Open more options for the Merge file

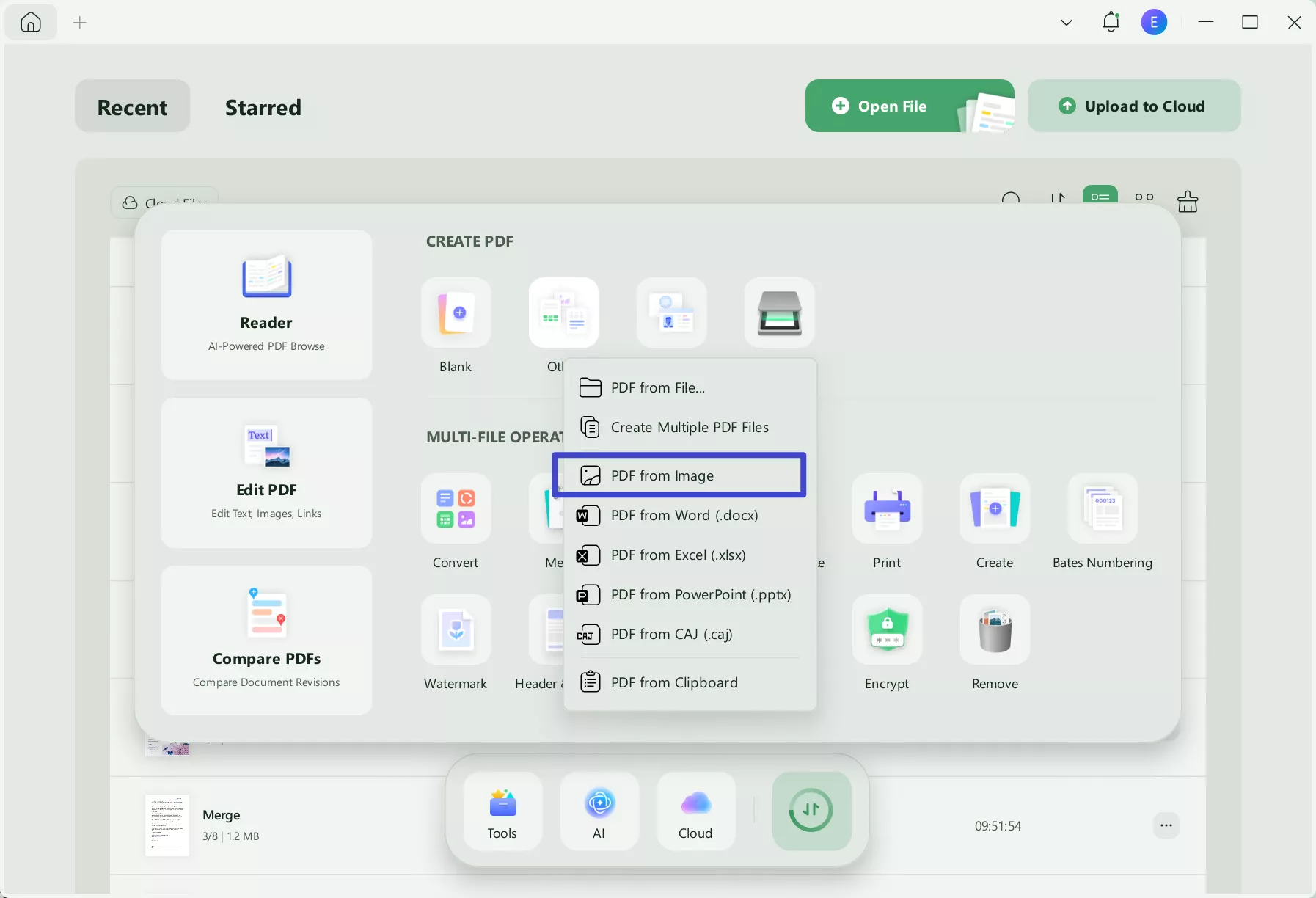tap(1166, 825)
